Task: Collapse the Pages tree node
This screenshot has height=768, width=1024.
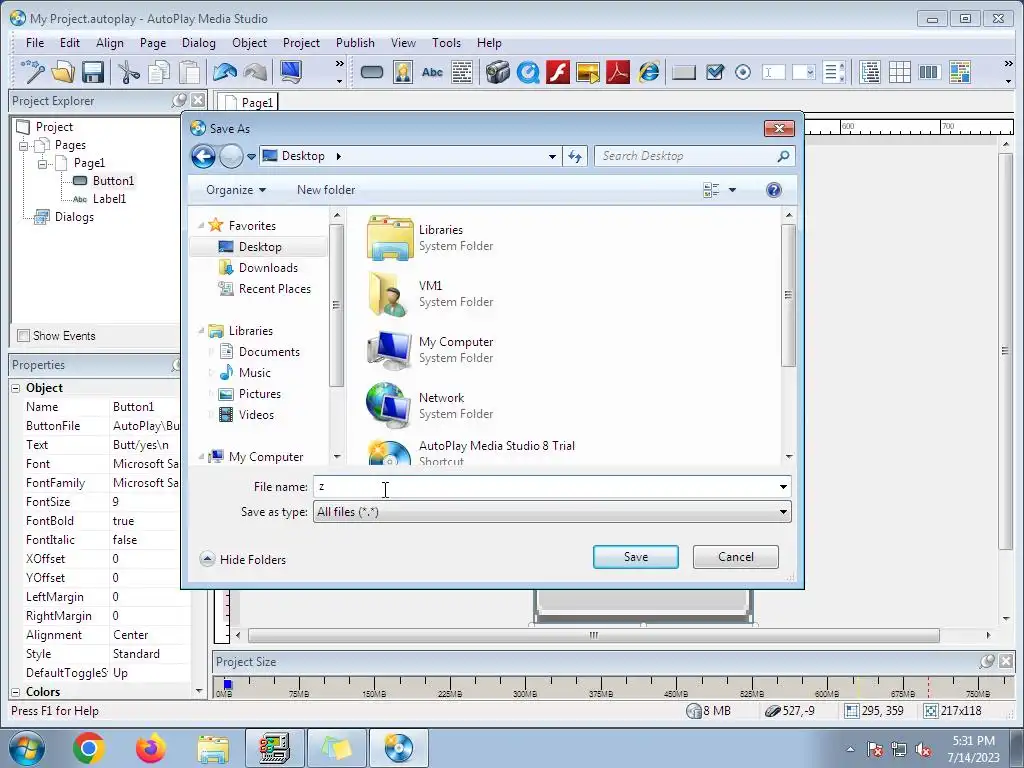Action: [24, 146]
